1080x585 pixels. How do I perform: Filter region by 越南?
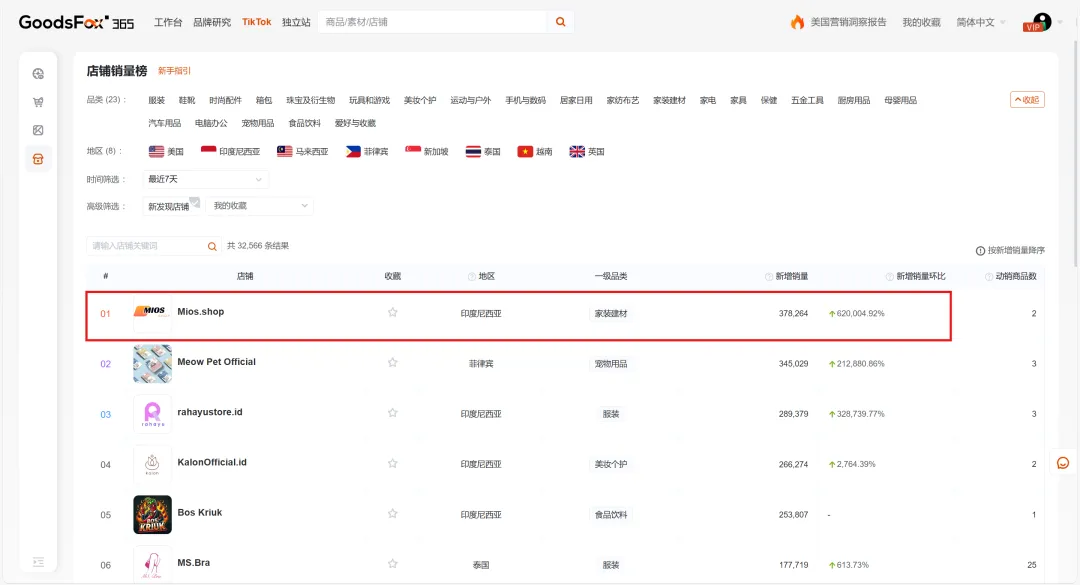pyautogui.click(x=534, y=152)
